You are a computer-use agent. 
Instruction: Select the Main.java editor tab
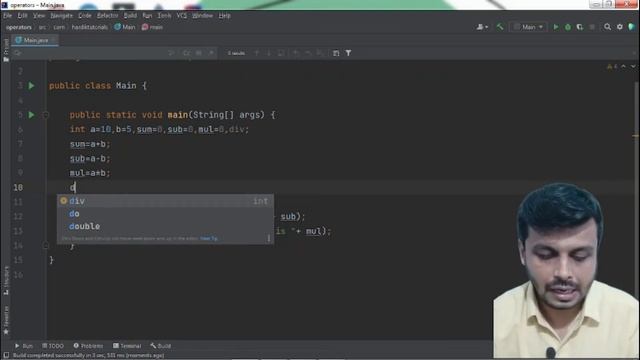(x=34, y=40)
